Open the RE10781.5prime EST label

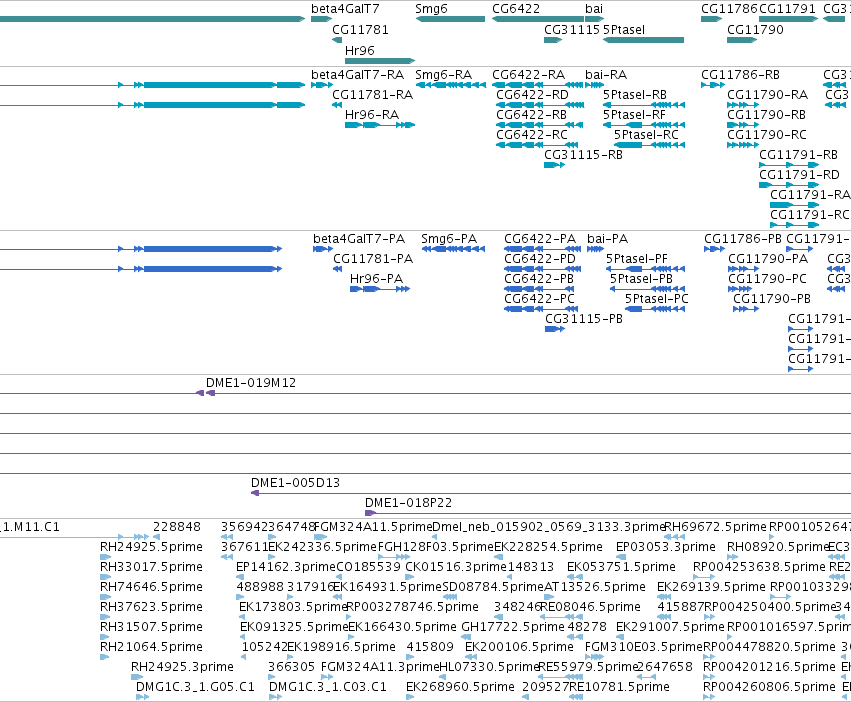coord(619,687)
